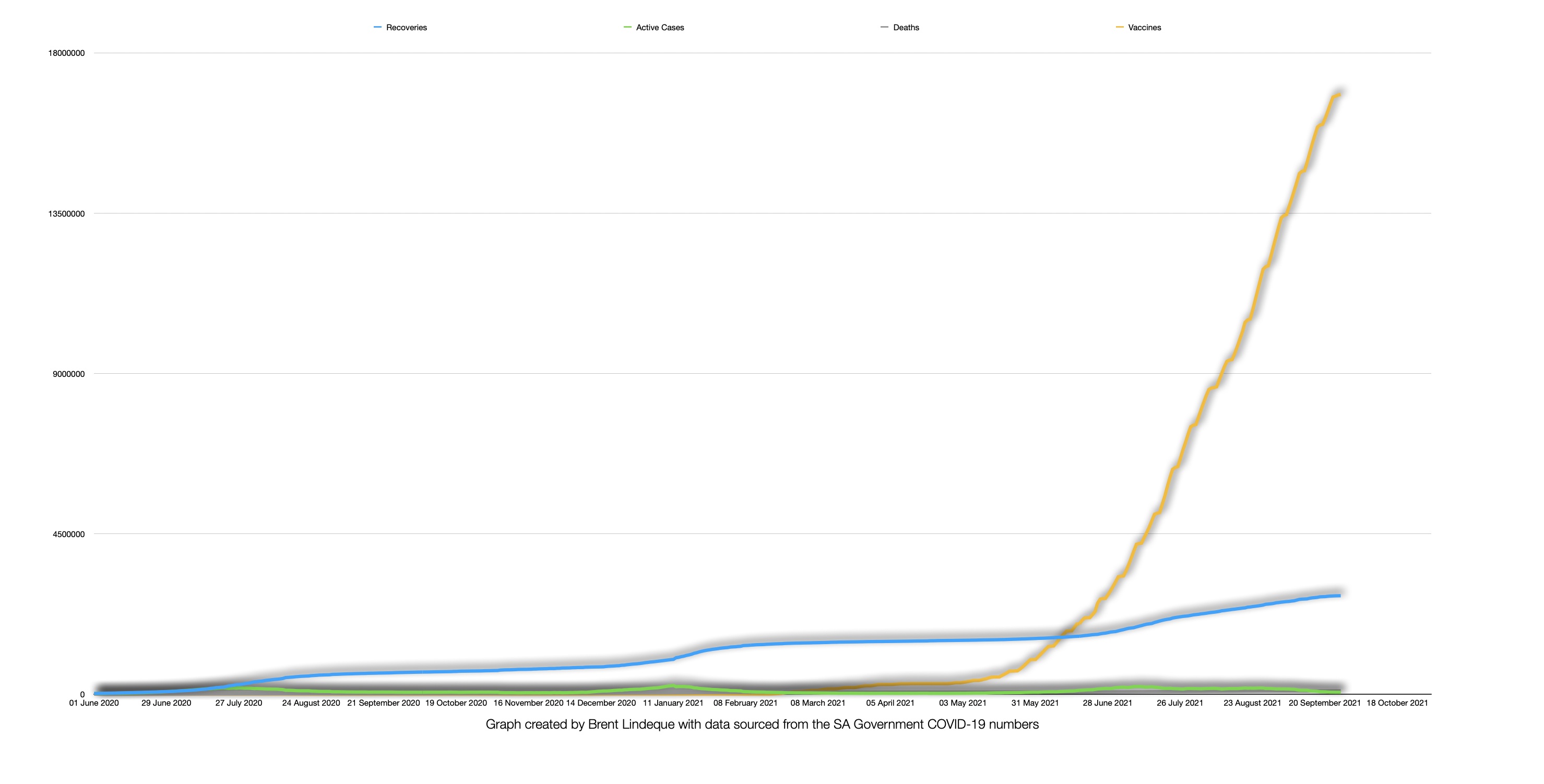Click the grey Deaths legend color marker

[x=884, y=28]
